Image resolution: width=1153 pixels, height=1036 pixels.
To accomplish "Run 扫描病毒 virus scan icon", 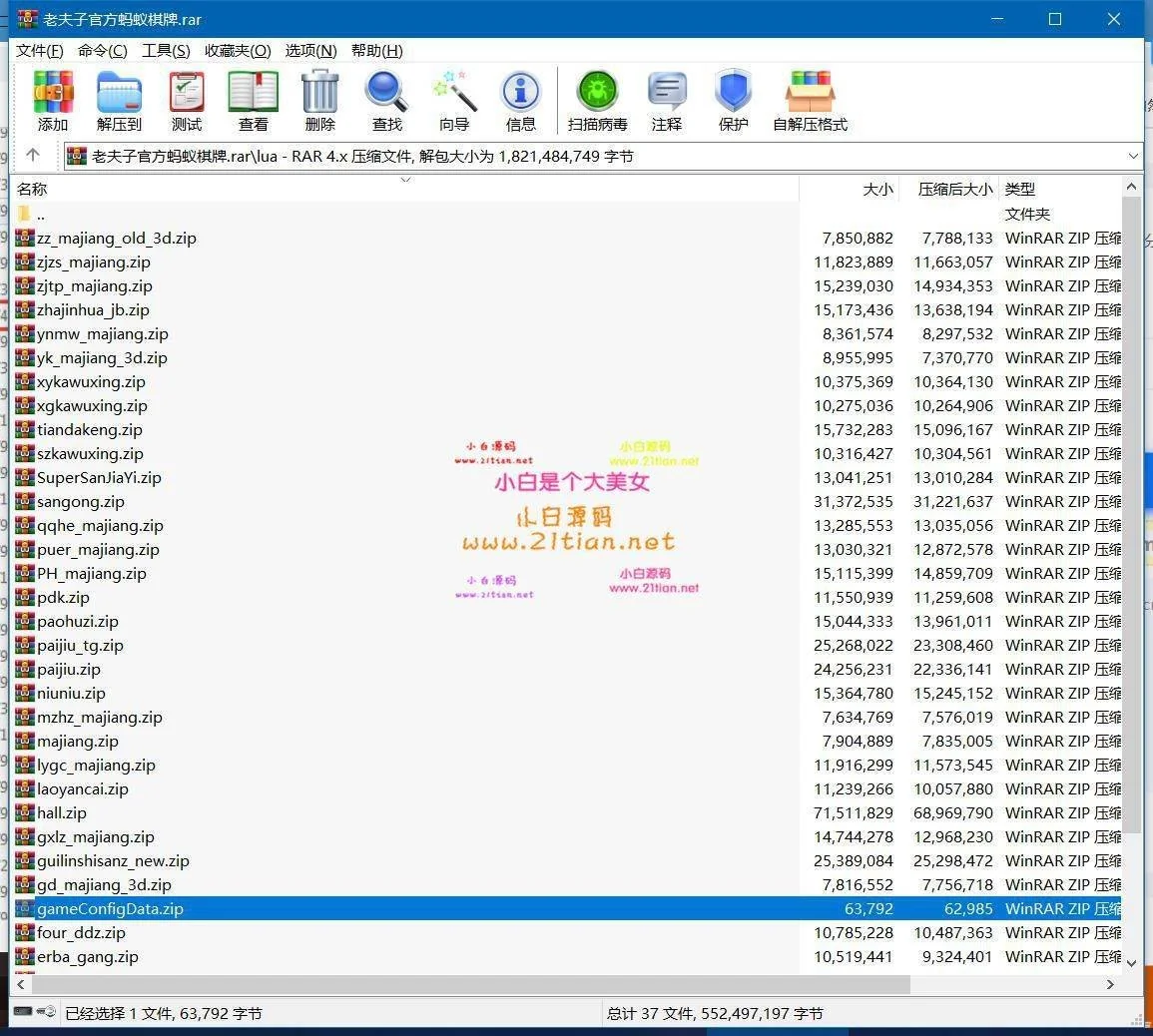I will click(x=597, y=101).
